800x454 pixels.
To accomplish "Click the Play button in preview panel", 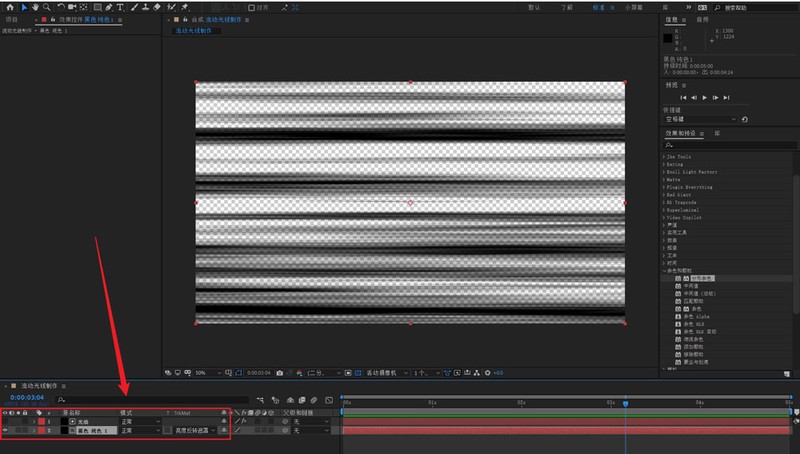I will point(704,97).
